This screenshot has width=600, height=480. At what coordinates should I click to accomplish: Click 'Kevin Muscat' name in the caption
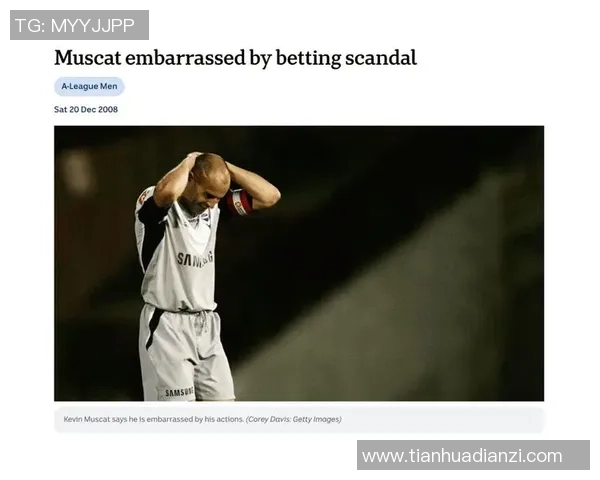point(87,419)
